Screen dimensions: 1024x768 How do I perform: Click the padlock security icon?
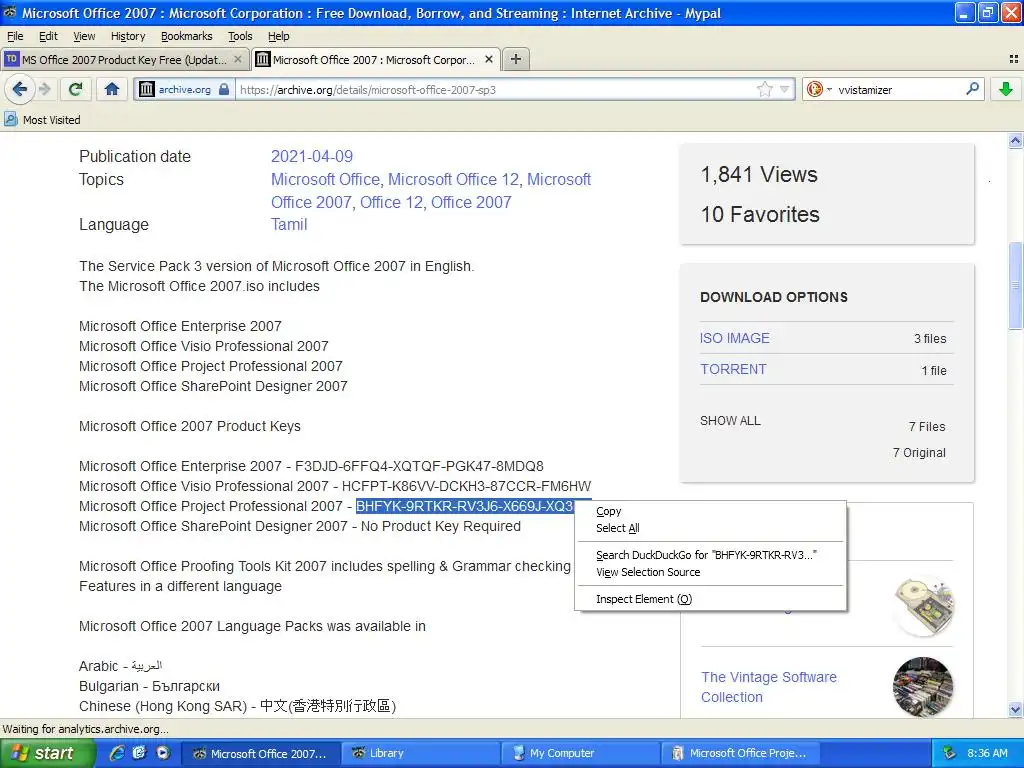tap(224, 89)
